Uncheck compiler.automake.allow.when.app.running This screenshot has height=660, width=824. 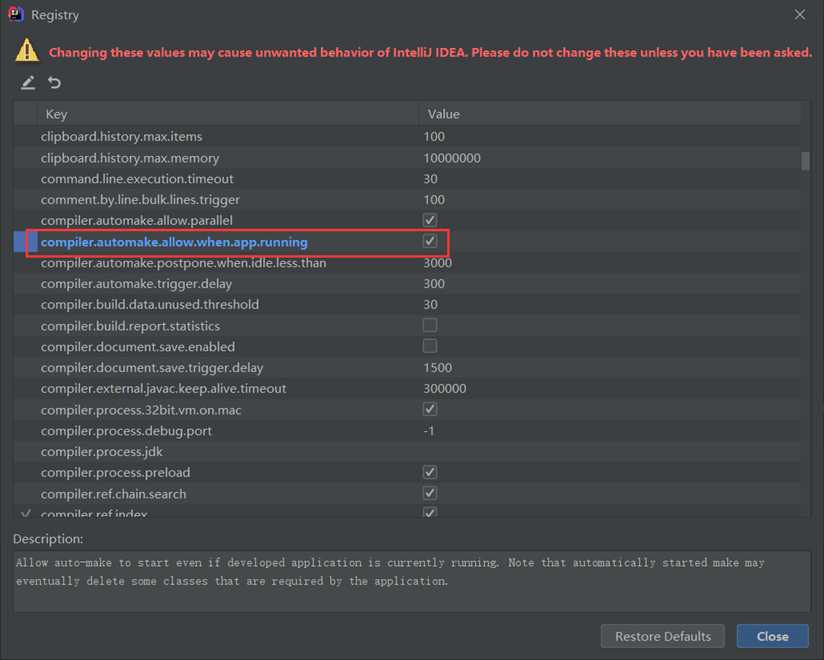click(430, 241)
